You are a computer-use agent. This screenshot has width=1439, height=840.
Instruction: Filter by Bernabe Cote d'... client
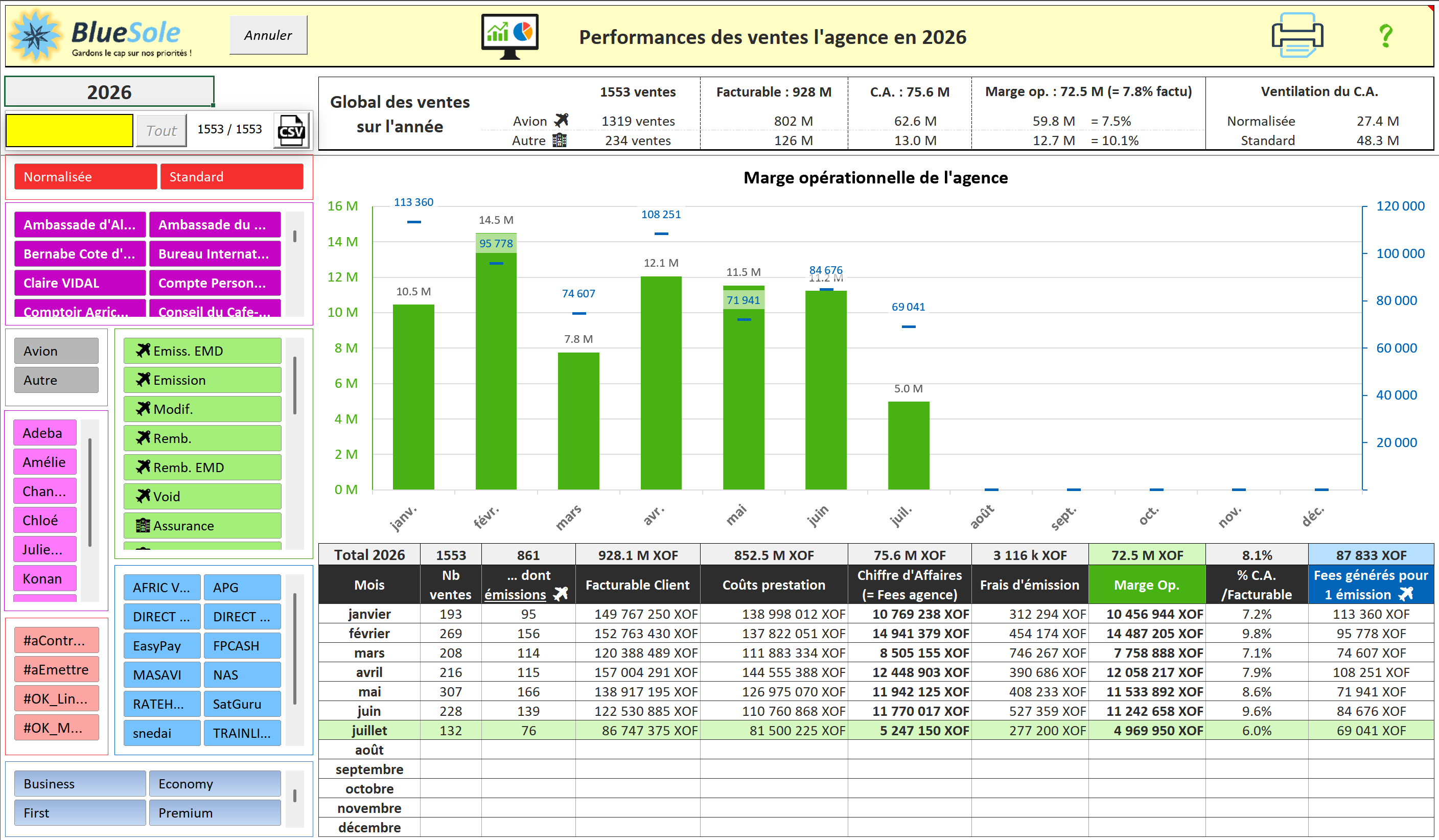tap(80, 254)
